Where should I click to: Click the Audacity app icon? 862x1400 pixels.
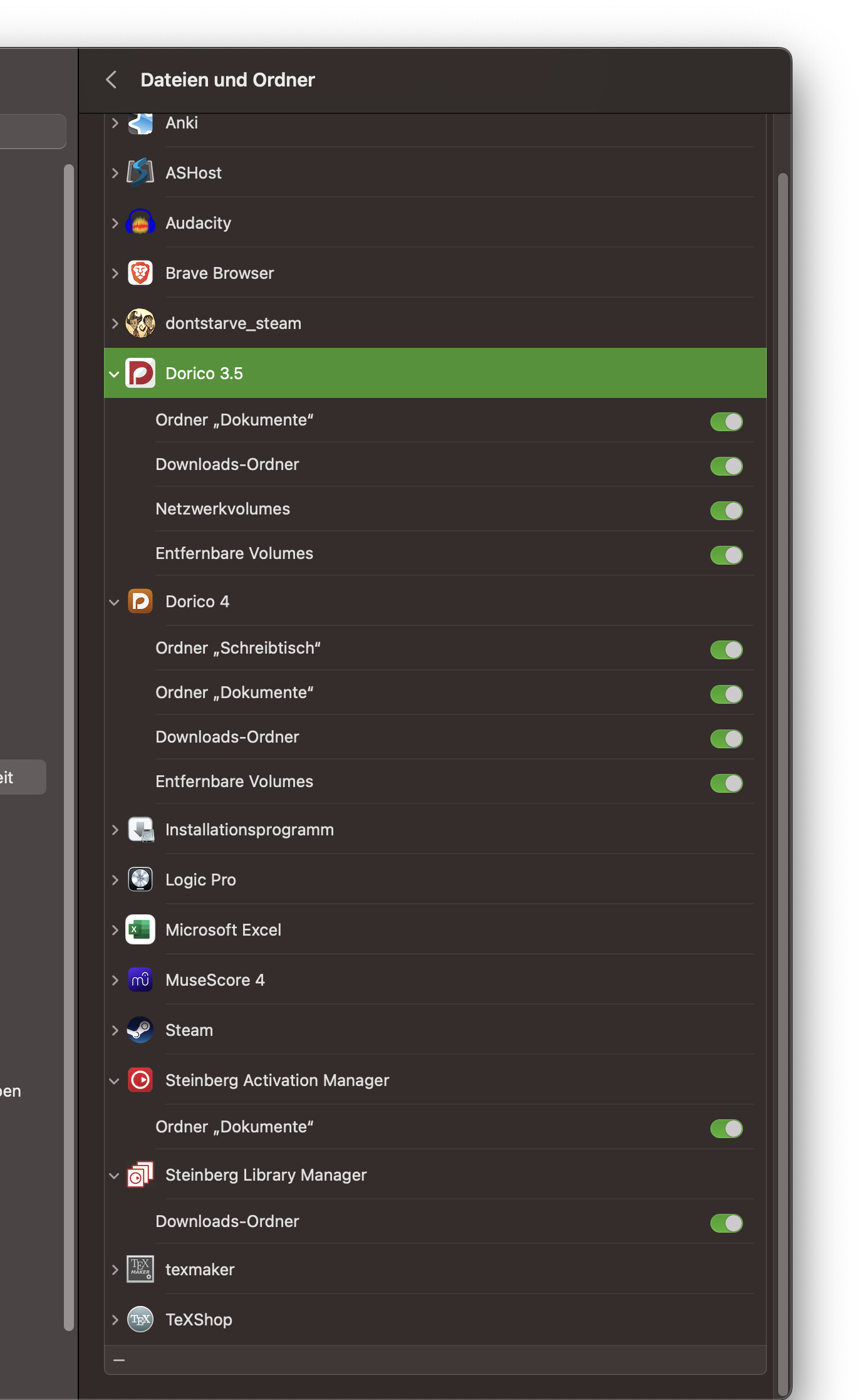tap(140, 222)
